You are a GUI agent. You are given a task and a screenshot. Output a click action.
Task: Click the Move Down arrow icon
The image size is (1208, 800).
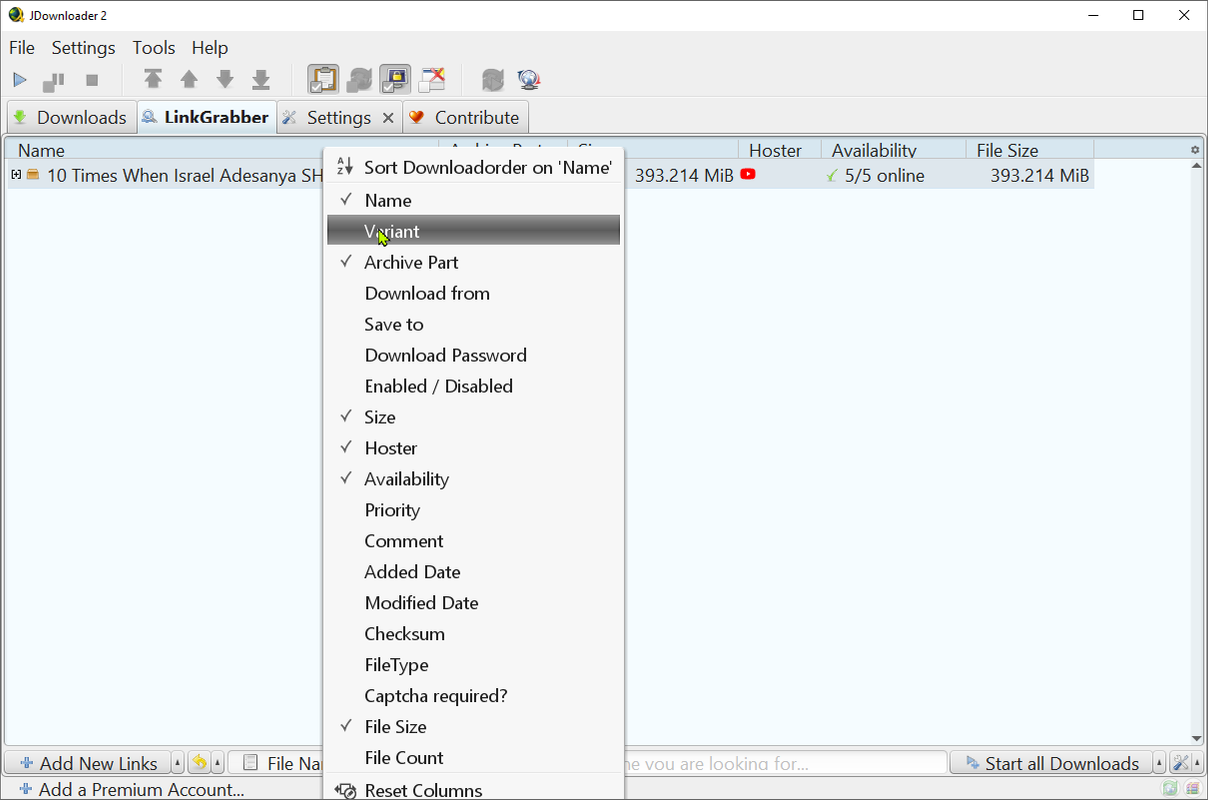coord(225,79)
